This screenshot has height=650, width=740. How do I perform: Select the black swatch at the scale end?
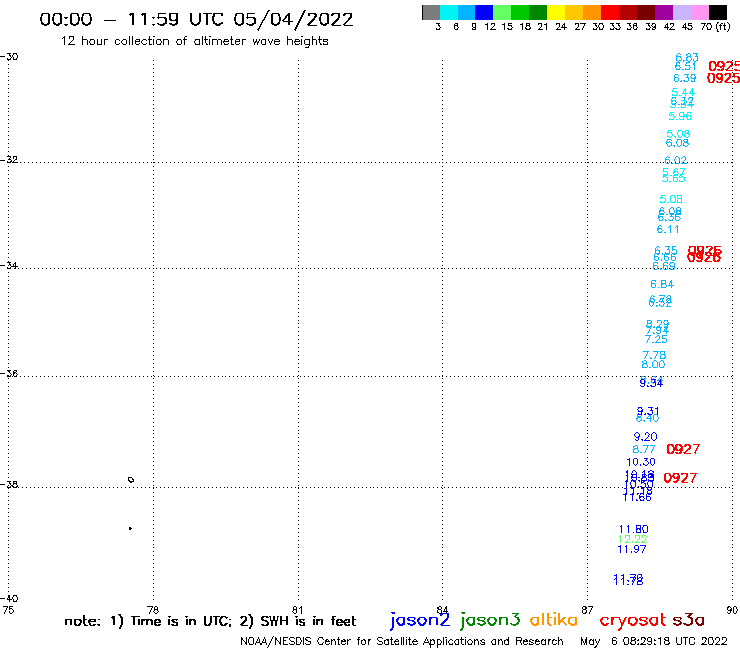[x=717, y=12]
